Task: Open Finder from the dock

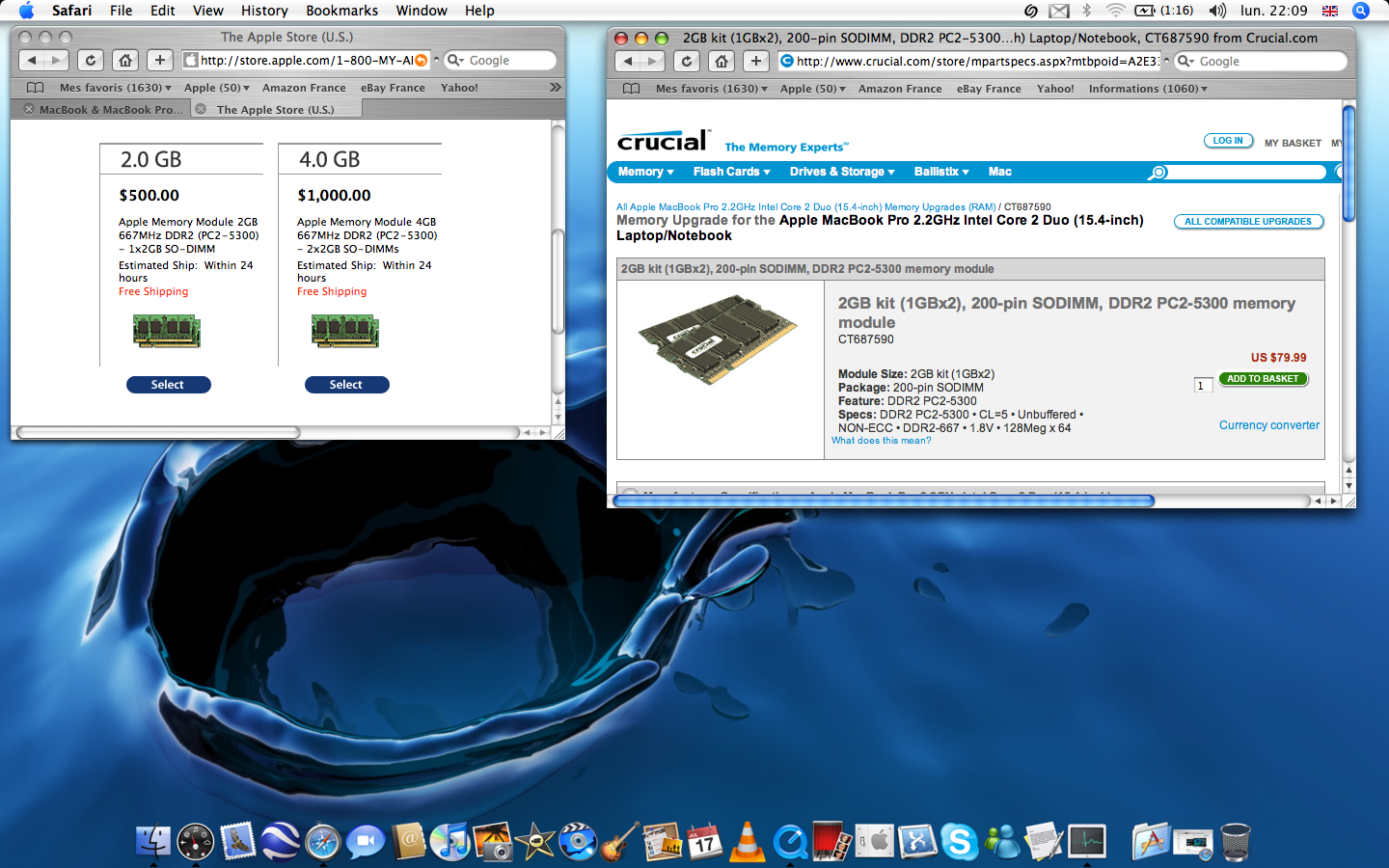Action: point(153,841)
